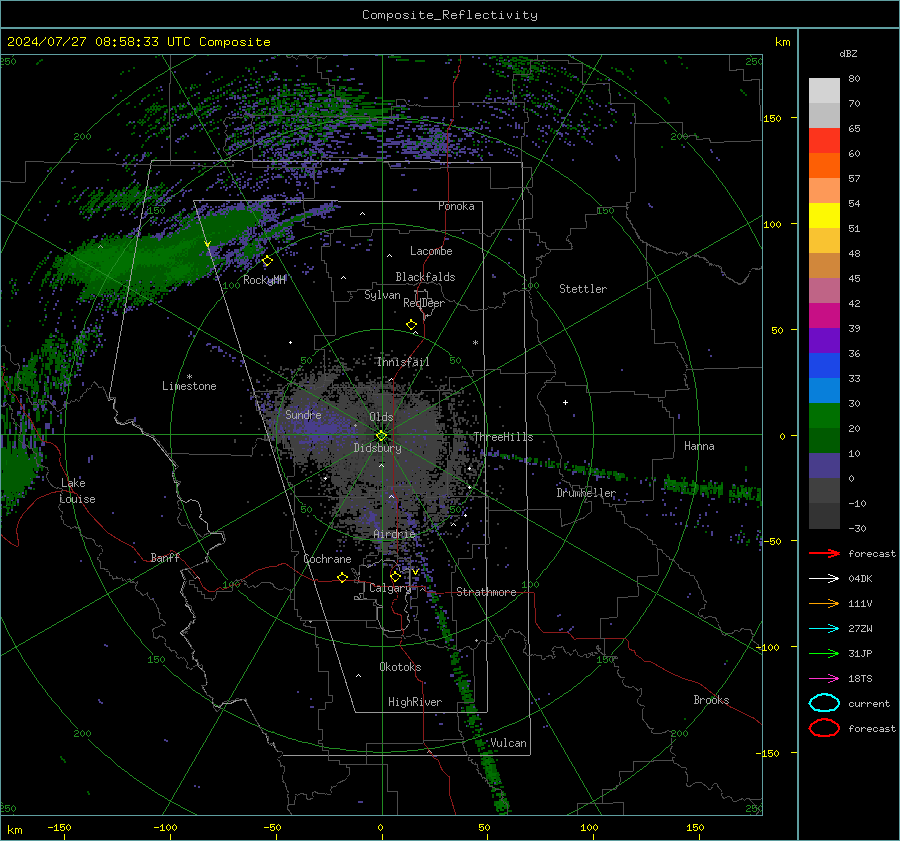Click the km label at top-right
Viewport: 900px width, 841px height.
tap(783, 42)
